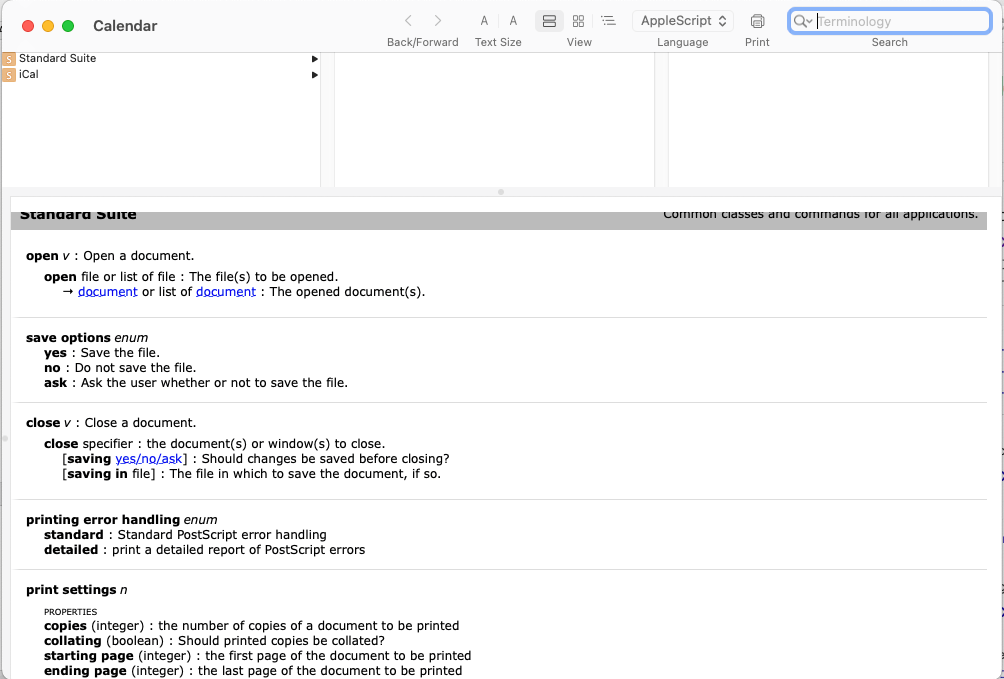This screenshot has width=1004, height=679.
Task: Click the Standard Suite orange S icon
Action: 9,59
